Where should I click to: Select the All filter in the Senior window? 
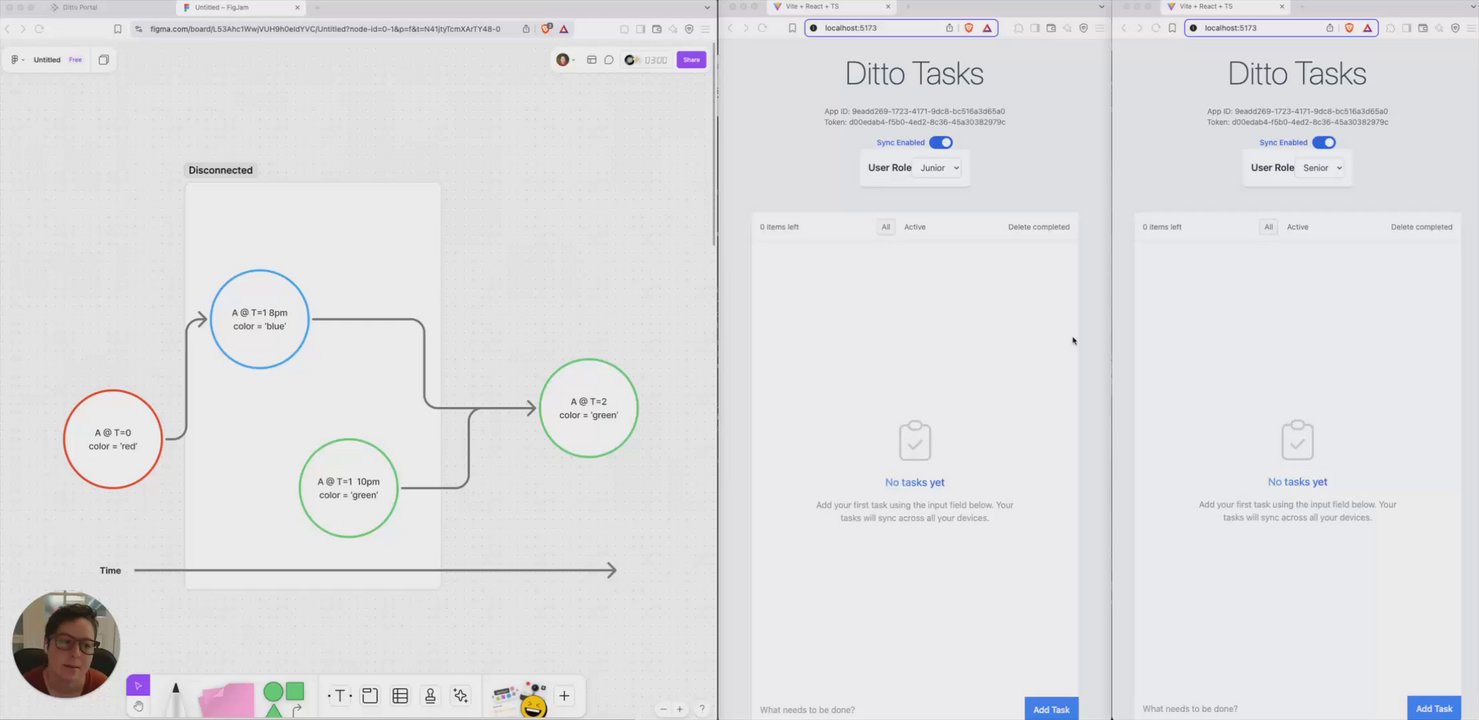pos(1269,227)
